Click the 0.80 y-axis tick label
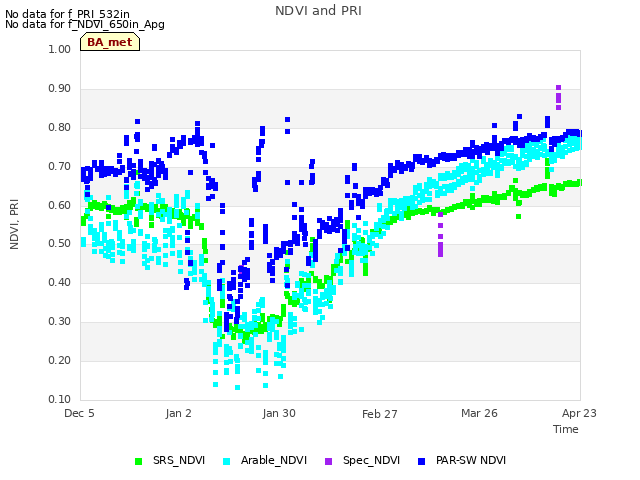 [x=60, y=127]
